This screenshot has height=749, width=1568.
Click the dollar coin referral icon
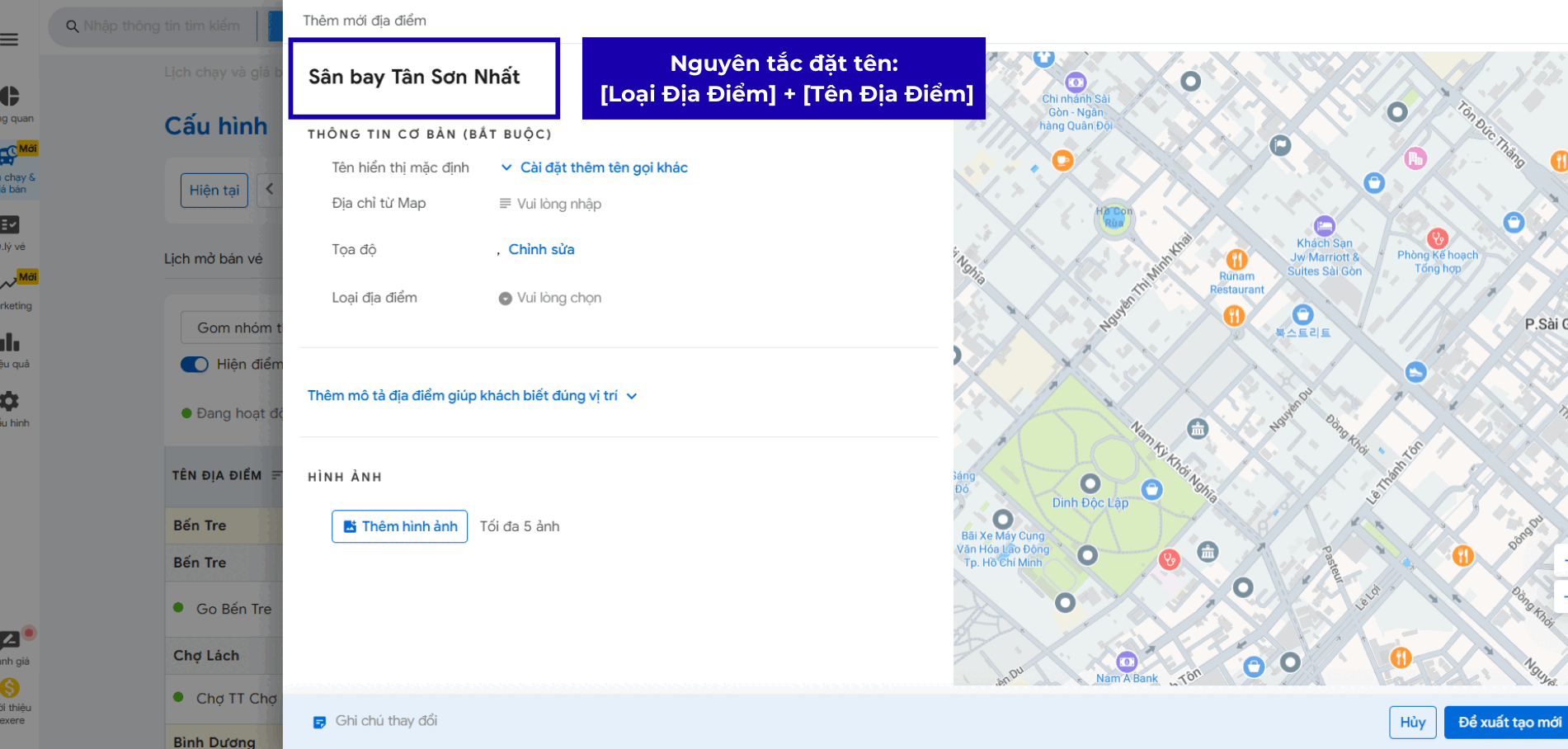coord(10,687)
